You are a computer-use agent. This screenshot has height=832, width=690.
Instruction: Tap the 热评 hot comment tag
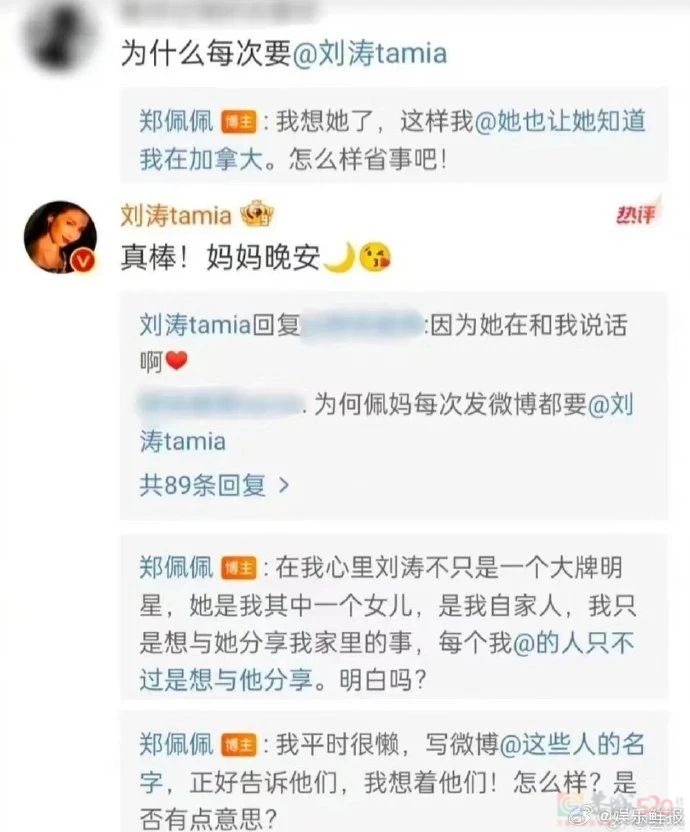tap(636, 214)
